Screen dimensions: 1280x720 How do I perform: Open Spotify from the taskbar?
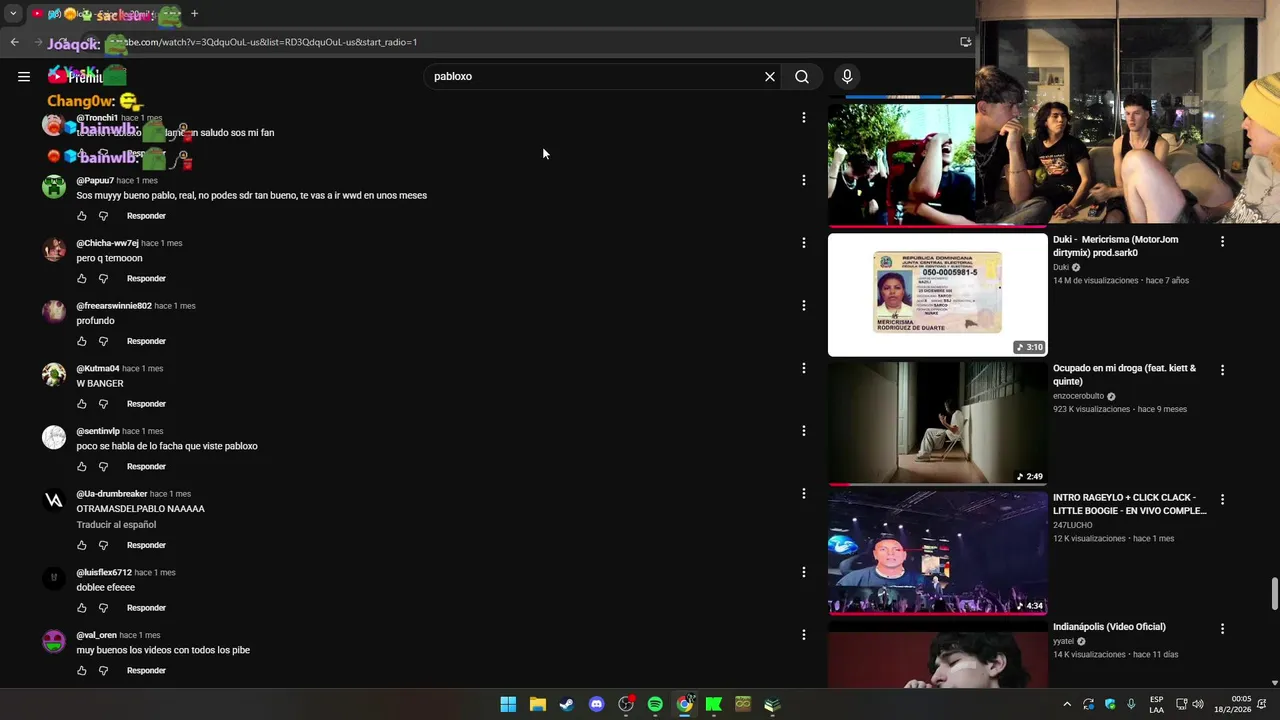[x=655, y=704]
